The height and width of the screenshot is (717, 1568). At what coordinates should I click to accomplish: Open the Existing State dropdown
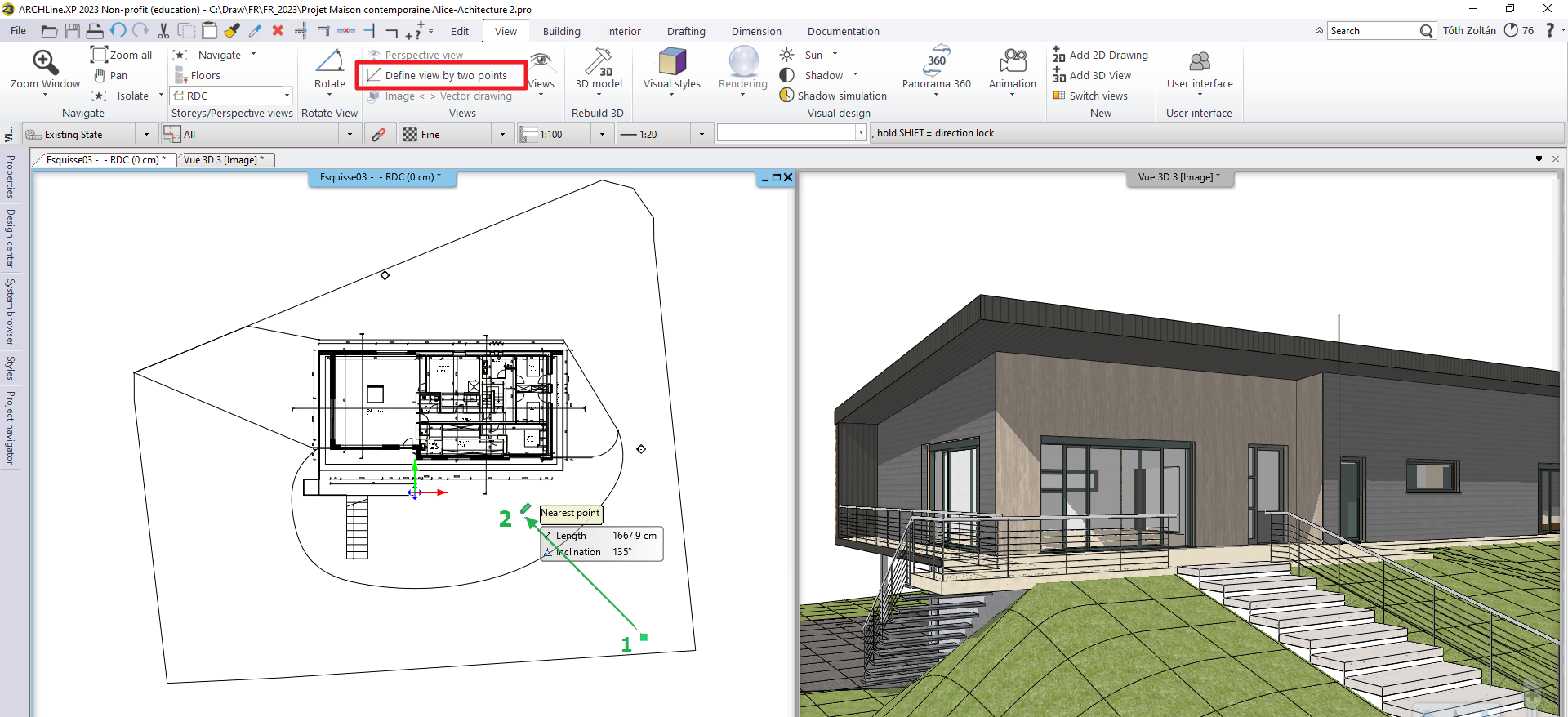(x=147, y=135)
